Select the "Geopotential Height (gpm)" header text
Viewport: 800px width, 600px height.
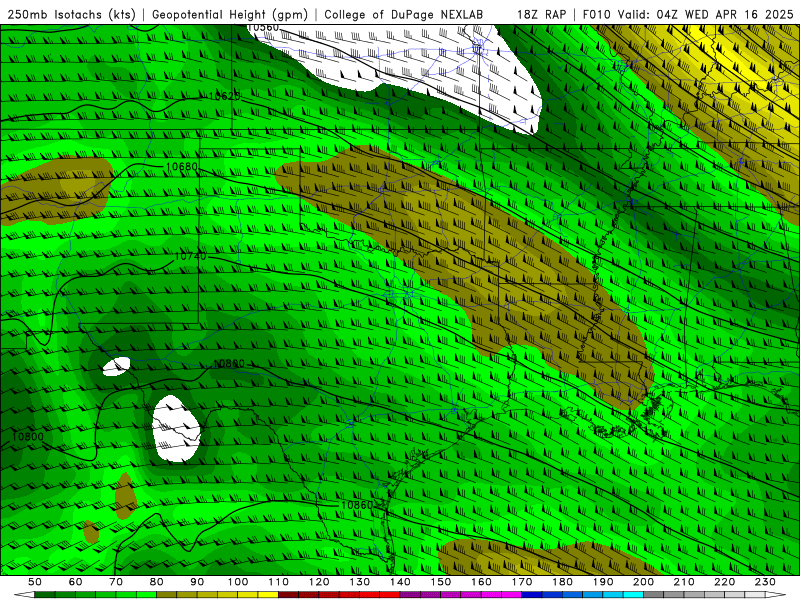[x=230, y=14]
